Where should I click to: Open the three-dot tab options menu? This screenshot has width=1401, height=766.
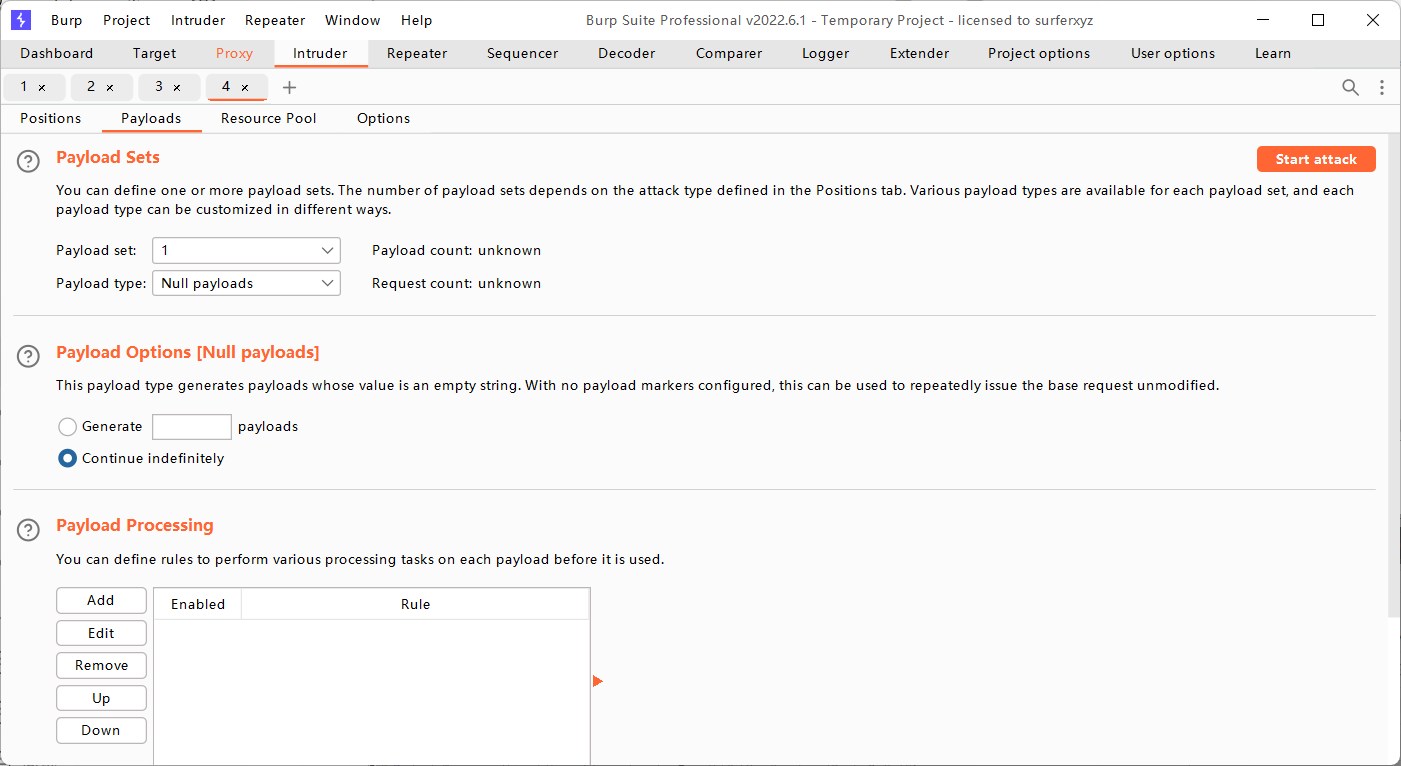pyautogui.click(x=1382, y=88)
